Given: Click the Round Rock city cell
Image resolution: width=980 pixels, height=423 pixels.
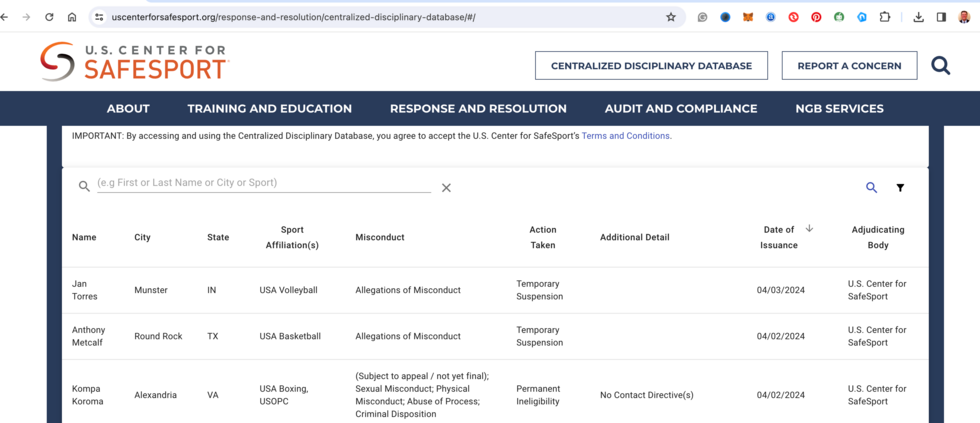Looking at the screenshot, I should tap(158, 336).
